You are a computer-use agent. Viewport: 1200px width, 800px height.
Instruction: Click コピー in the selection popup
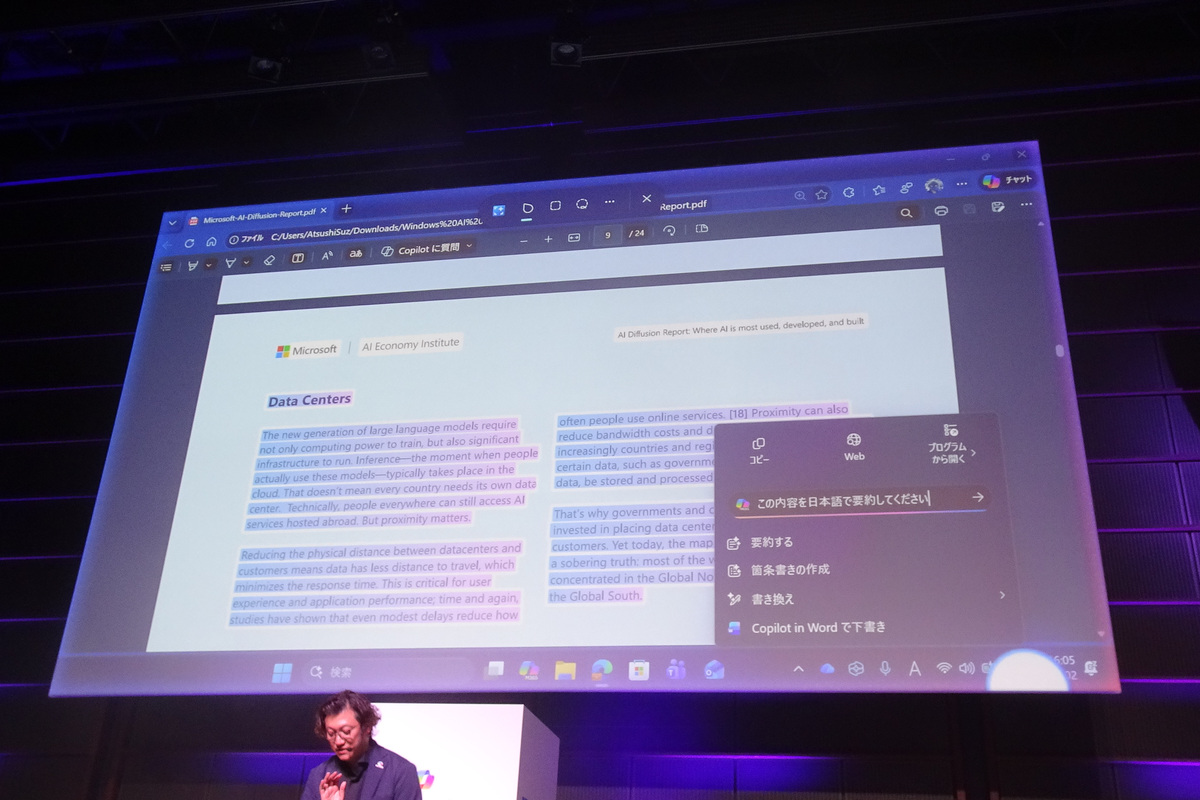coord(759,450)
